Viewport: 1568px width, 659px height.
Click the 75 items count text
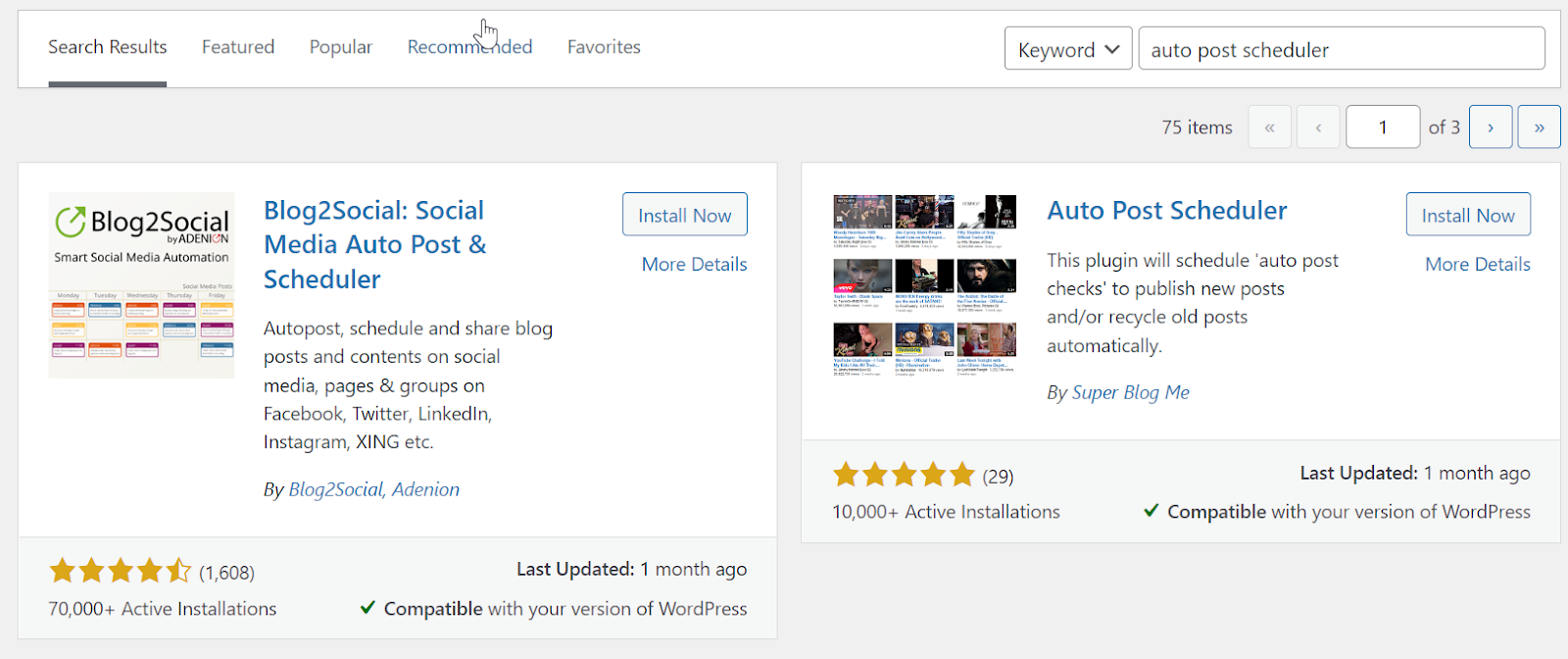(x=1198, y=127)
